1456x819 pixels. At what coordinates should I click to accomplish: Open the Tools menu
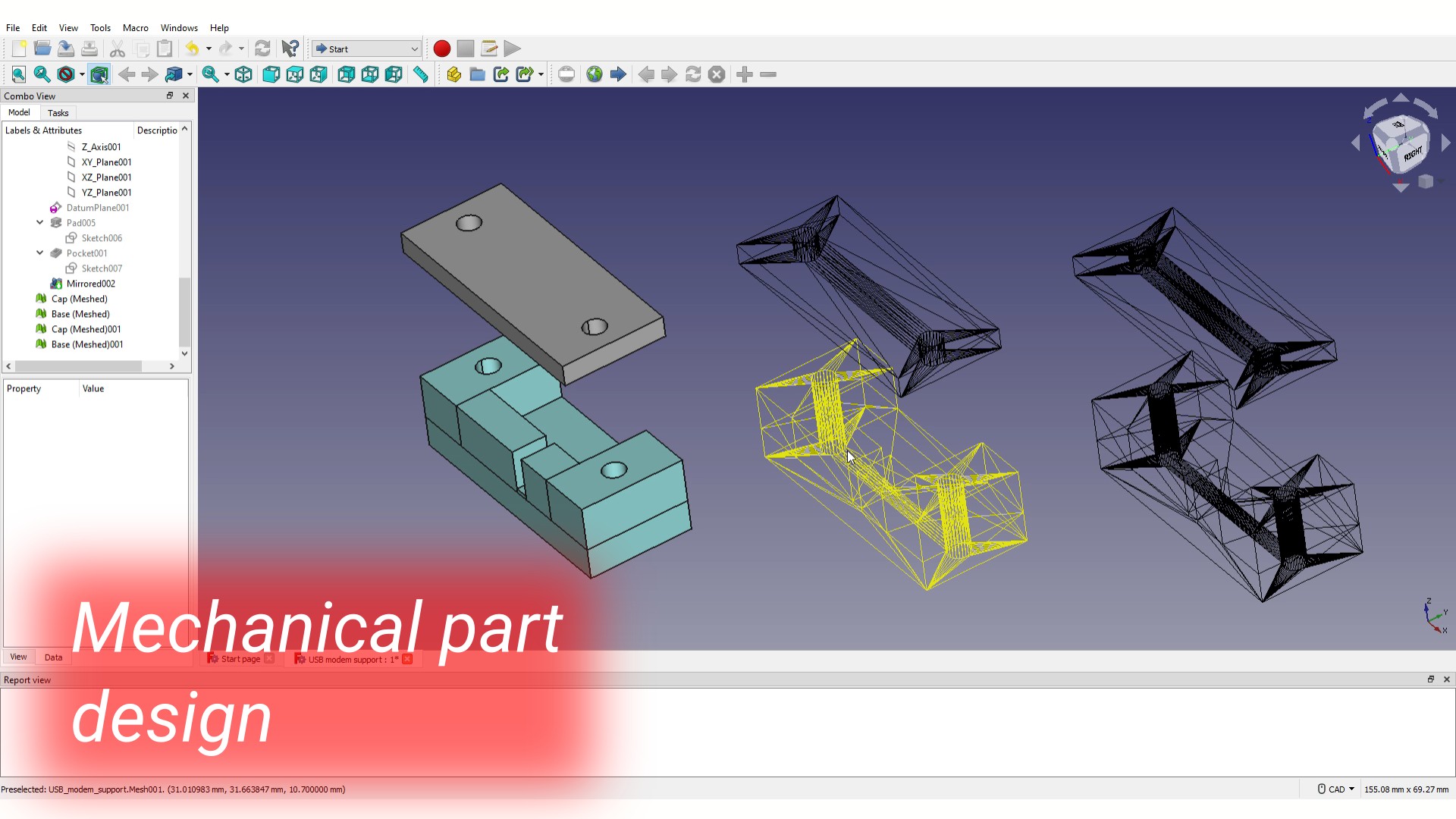point(100,28)
